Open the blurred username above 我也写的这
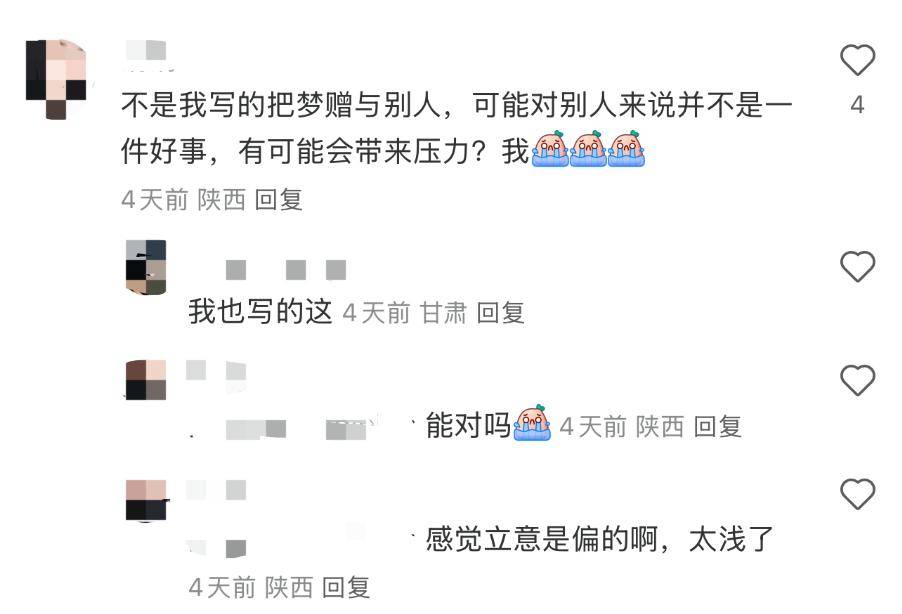Viewport: 902px width, 614px height. [x=286, y=270]
